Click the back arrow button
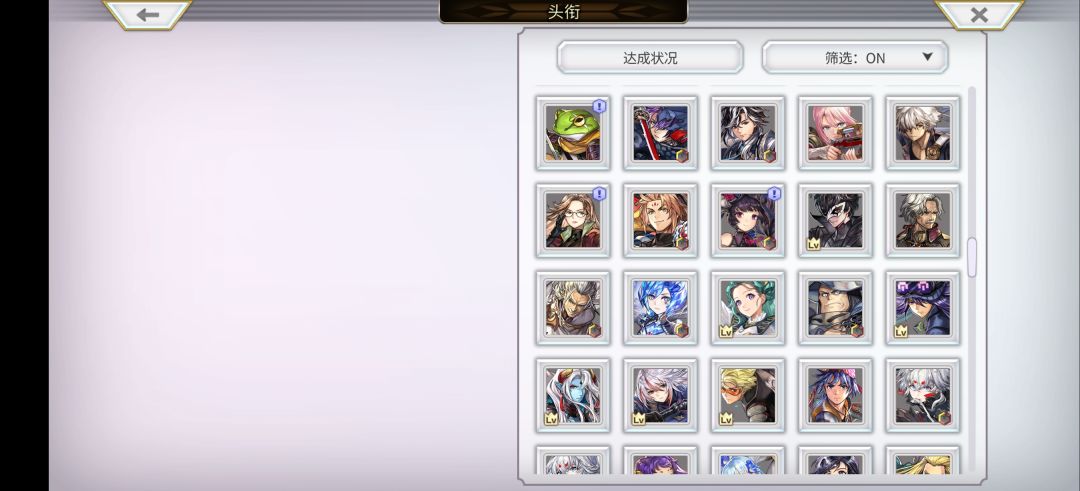The image size is (1080, 491). coord(147,14)
